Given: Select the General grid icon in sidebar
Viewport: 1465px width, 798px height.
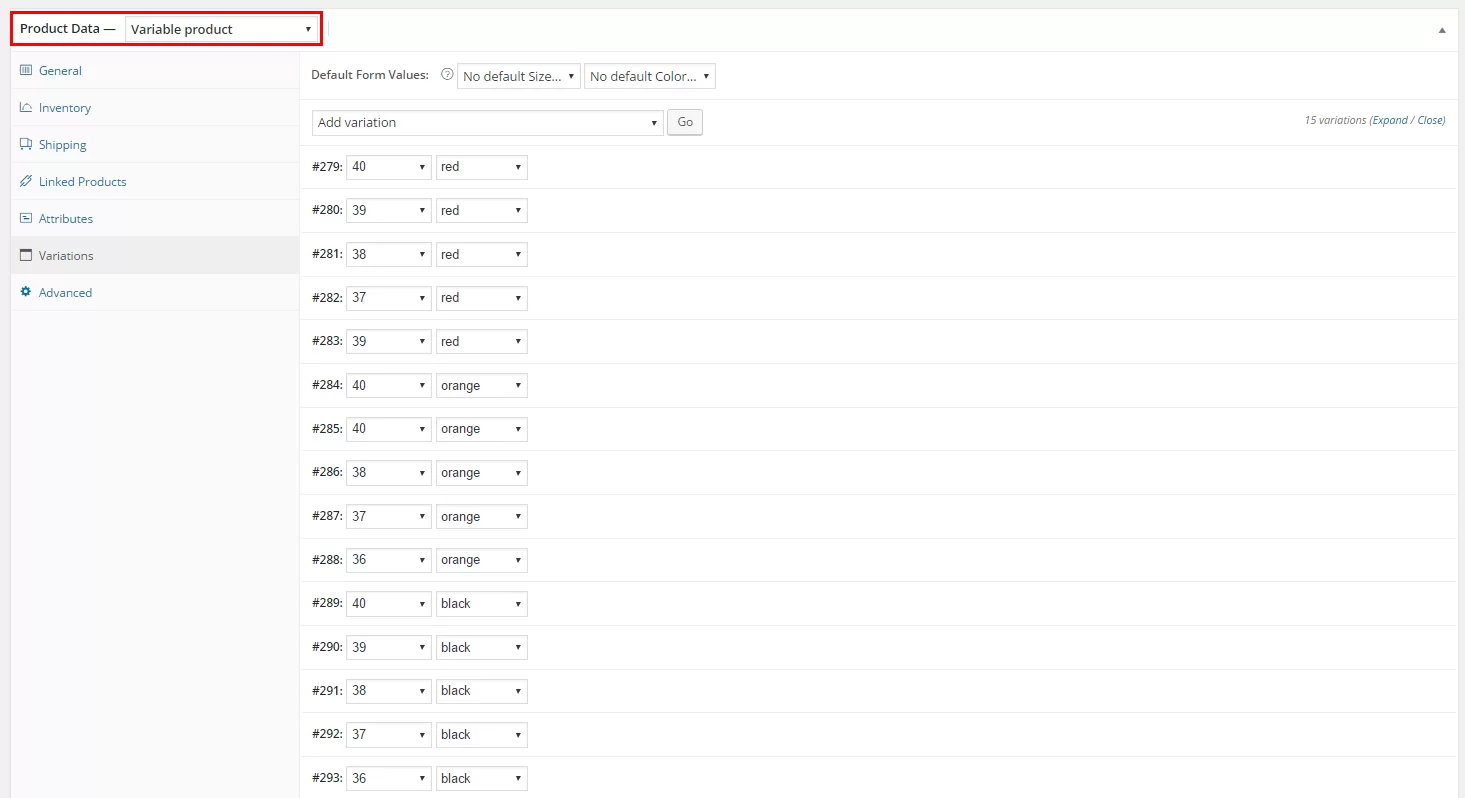Looking at the screenshot, I should [26, 70].
